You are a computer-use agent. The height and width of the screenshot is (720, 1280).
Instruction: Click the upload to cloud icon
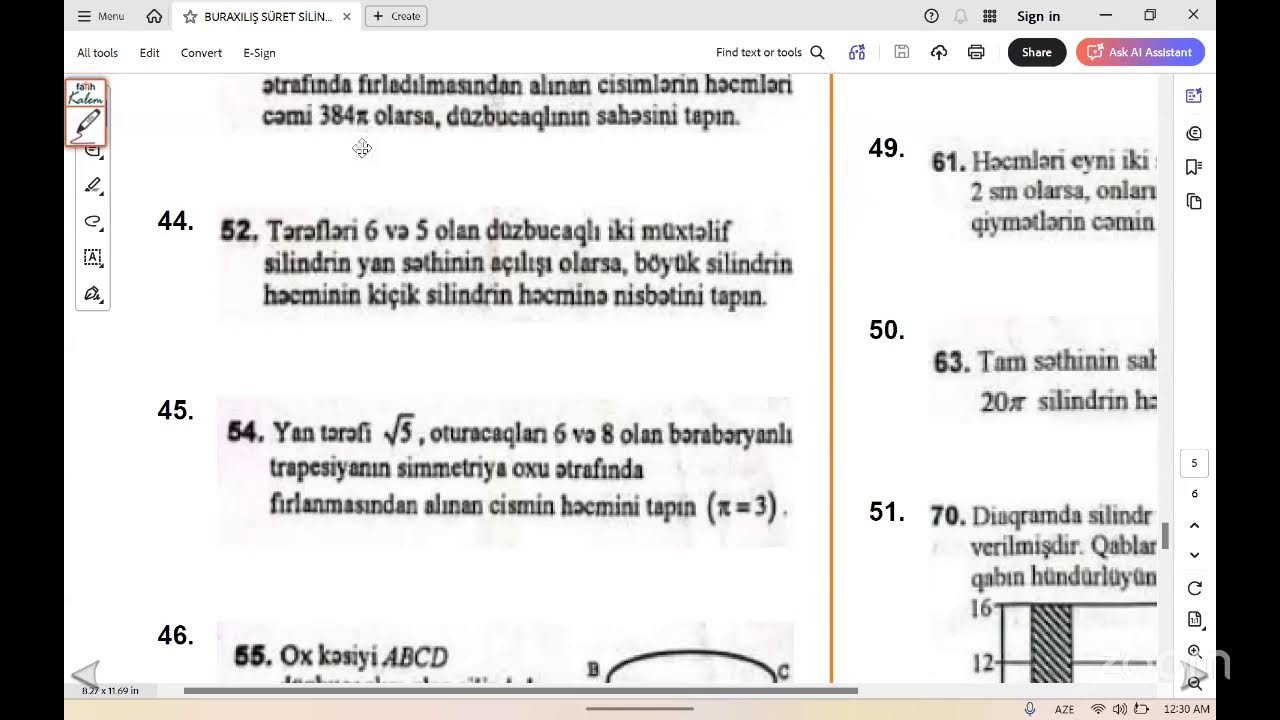pos(938,53)
